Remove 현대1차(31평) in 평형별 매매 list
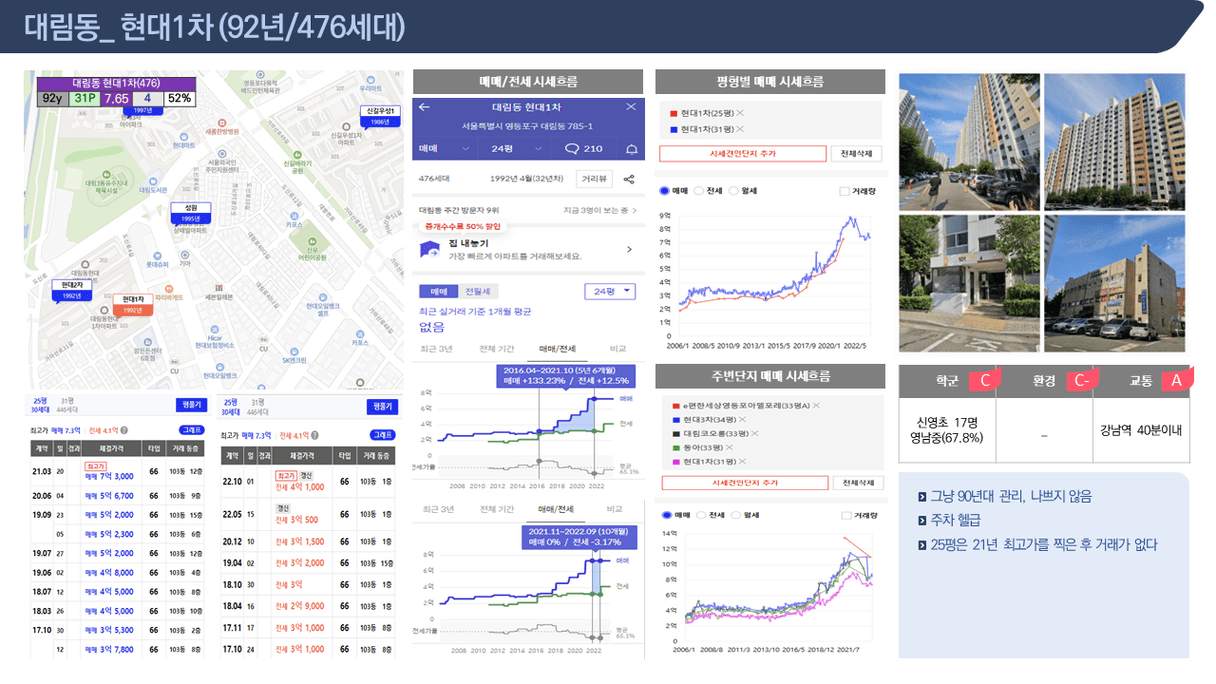Image resolution: width=1216 pixels, height=684 pixels. [x=741, y=129]
